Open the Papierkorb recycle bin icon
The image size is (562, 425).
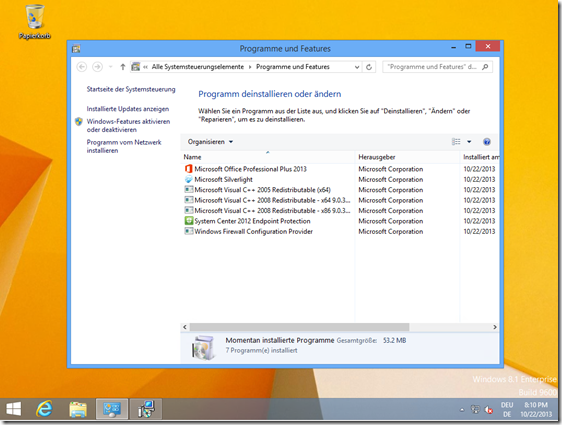[34, 22]
